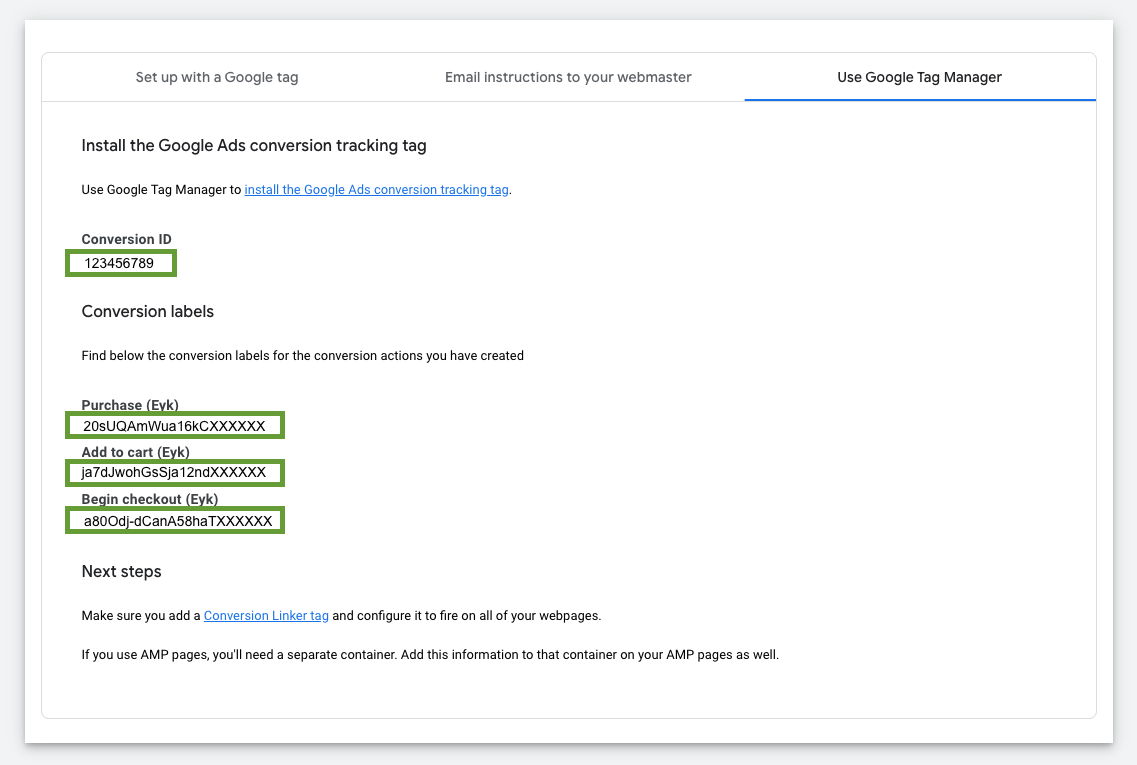
Task: Select the Conversion ID value 123456789
Action: pyautogui.click(x=120, y=263)
